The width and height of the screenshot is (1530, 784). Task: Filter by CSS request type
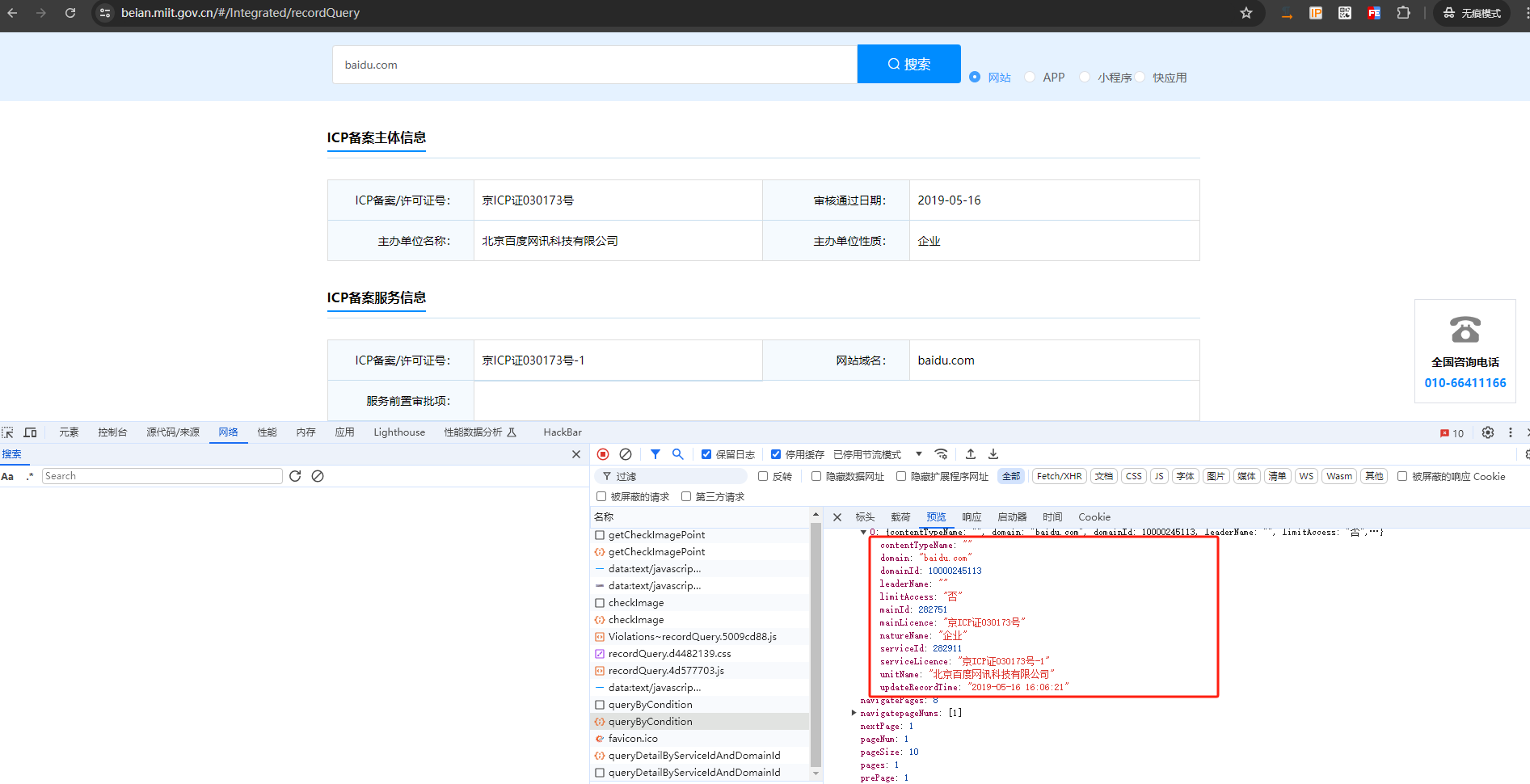pos(1134,476)
